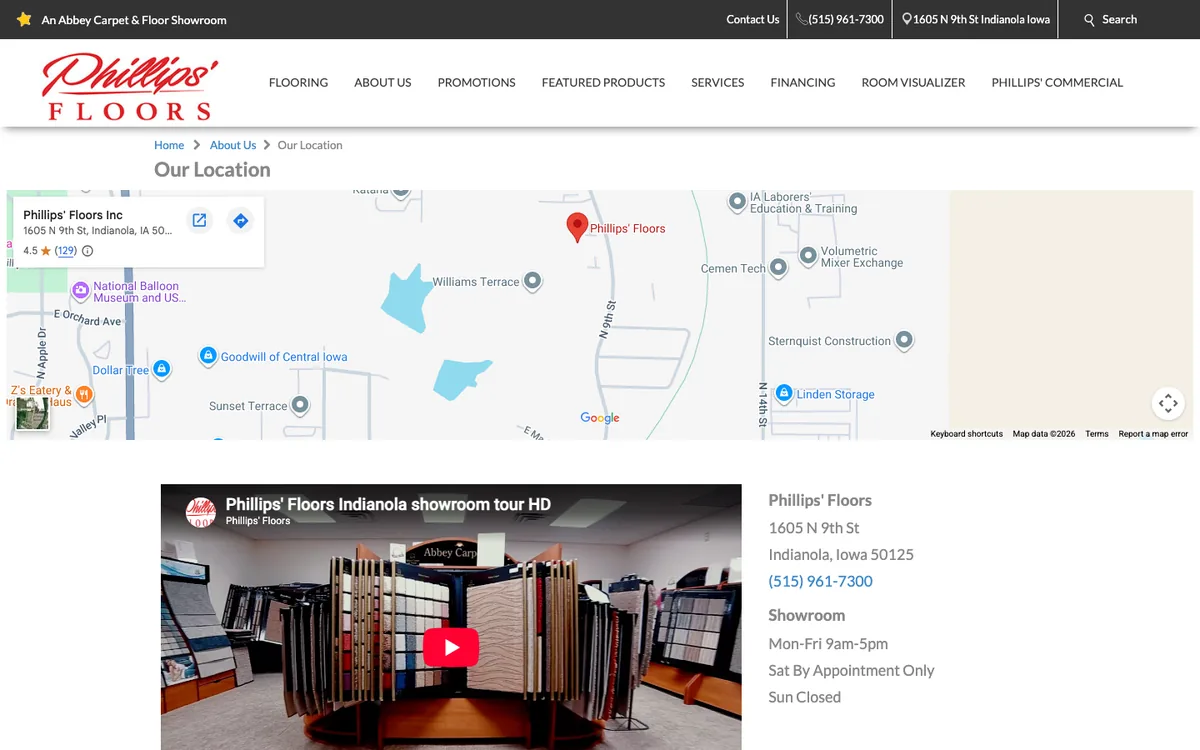
Task: Open the About Us menu
Action: (383, 83)
